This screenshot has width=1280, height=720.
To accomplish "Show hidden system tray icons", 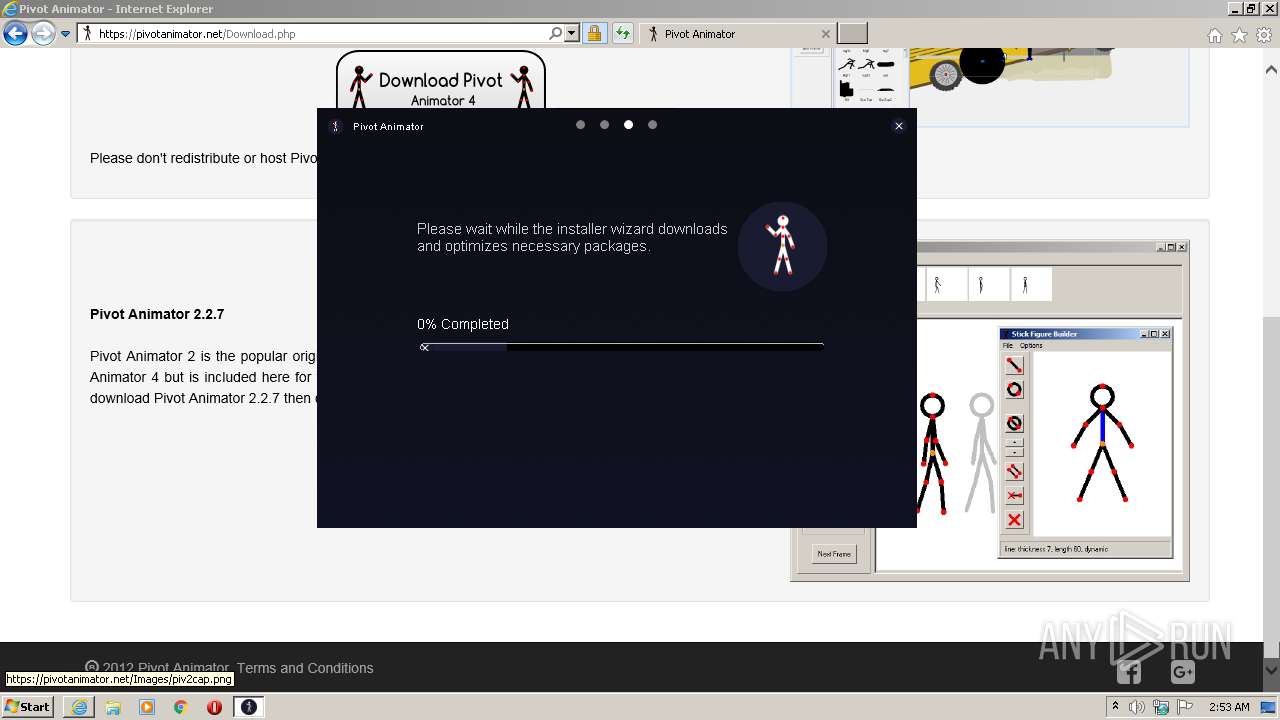I will point(1116,707).
